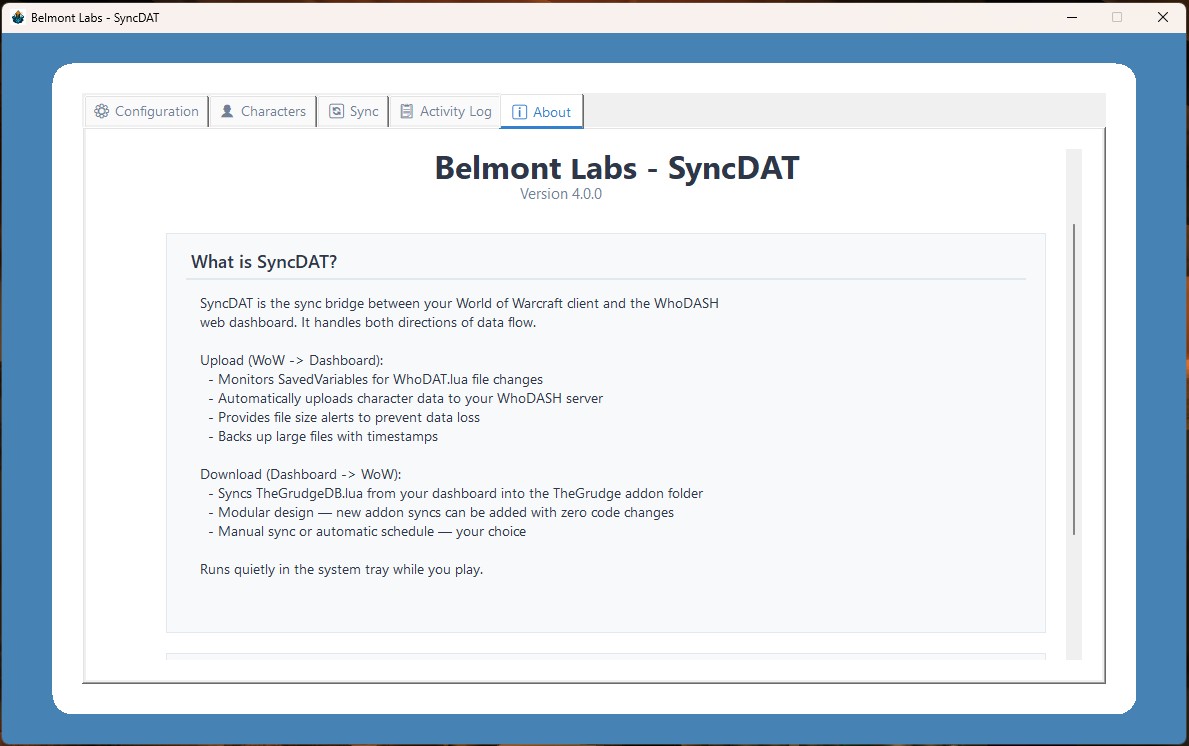Select the About tab label
Screen dimensions: 1189x746
coord(552,113)
